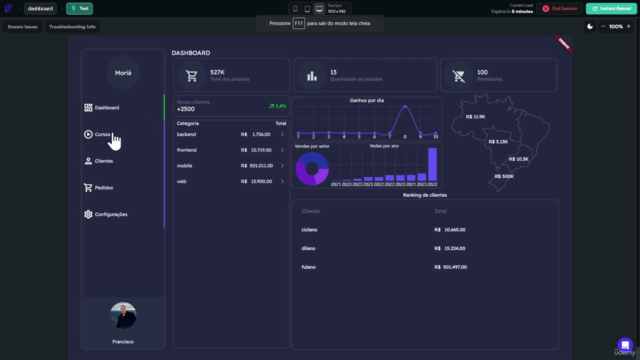Screen dimensions: 640x360
Task: Expand the web category row chevron
Action: [x=282, y=181]
